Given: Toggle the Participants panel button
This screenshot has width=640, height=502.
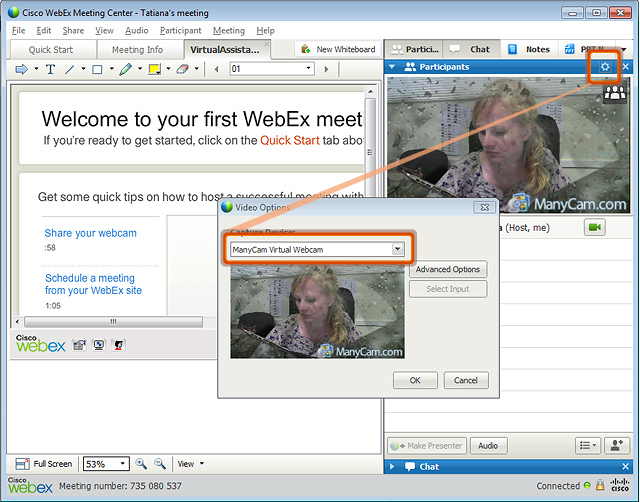Looking at the screenshot, I should coord(414,49).
